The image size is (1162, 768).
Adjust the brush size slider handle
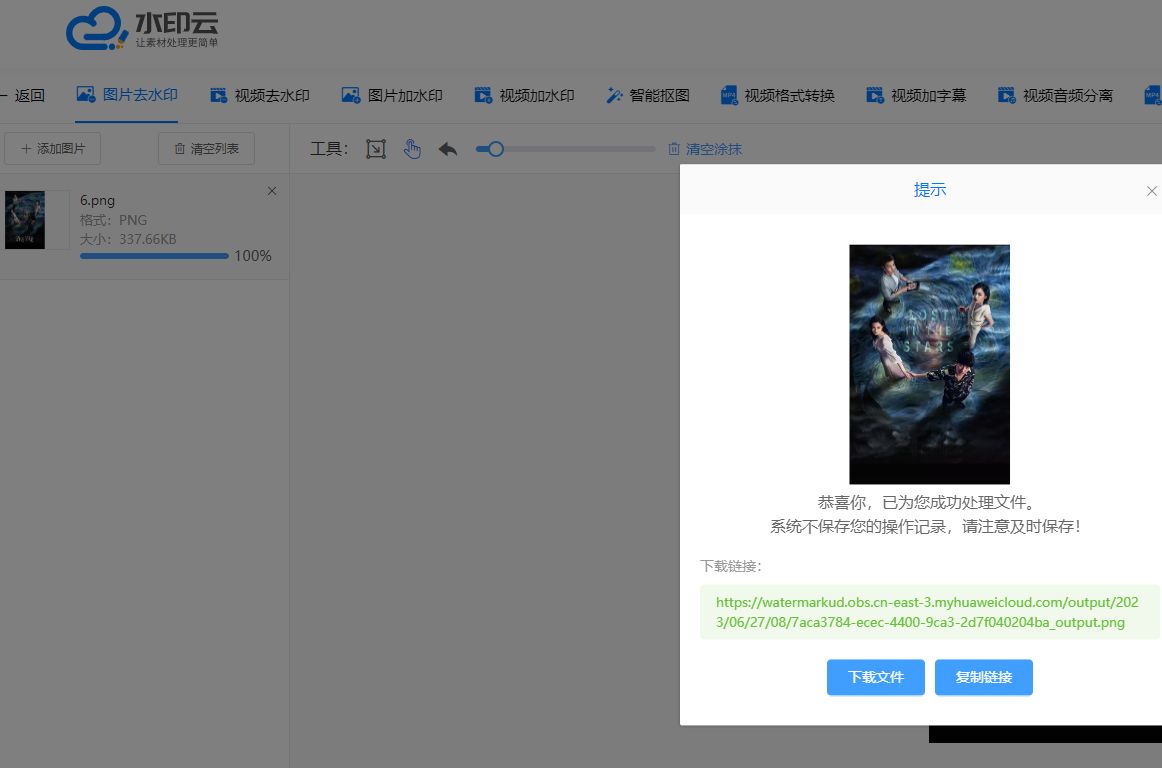click(496, 149)
